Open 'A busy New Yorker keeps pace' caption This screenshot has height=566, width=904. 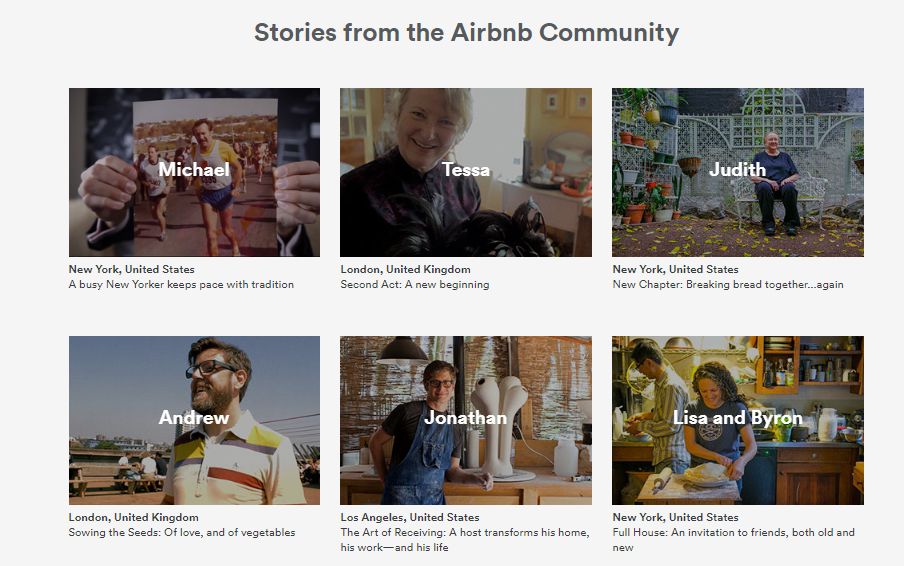(x=181, y=284)
